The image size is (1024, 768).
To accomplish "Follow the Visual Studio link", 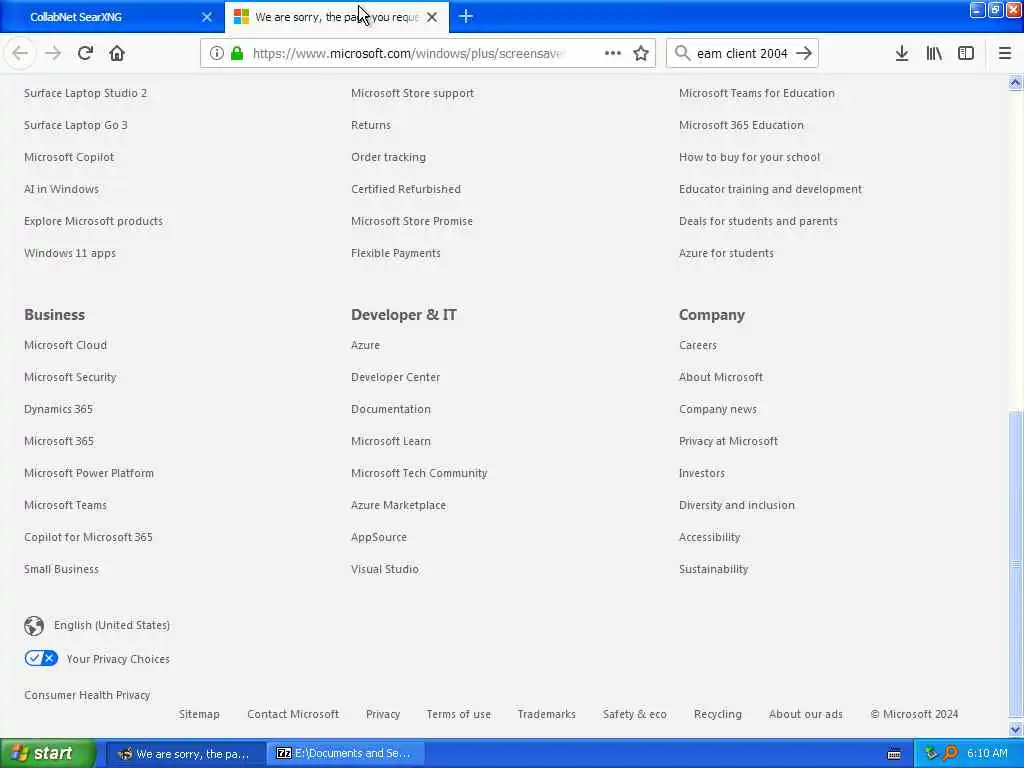I will tap(385, 569).
